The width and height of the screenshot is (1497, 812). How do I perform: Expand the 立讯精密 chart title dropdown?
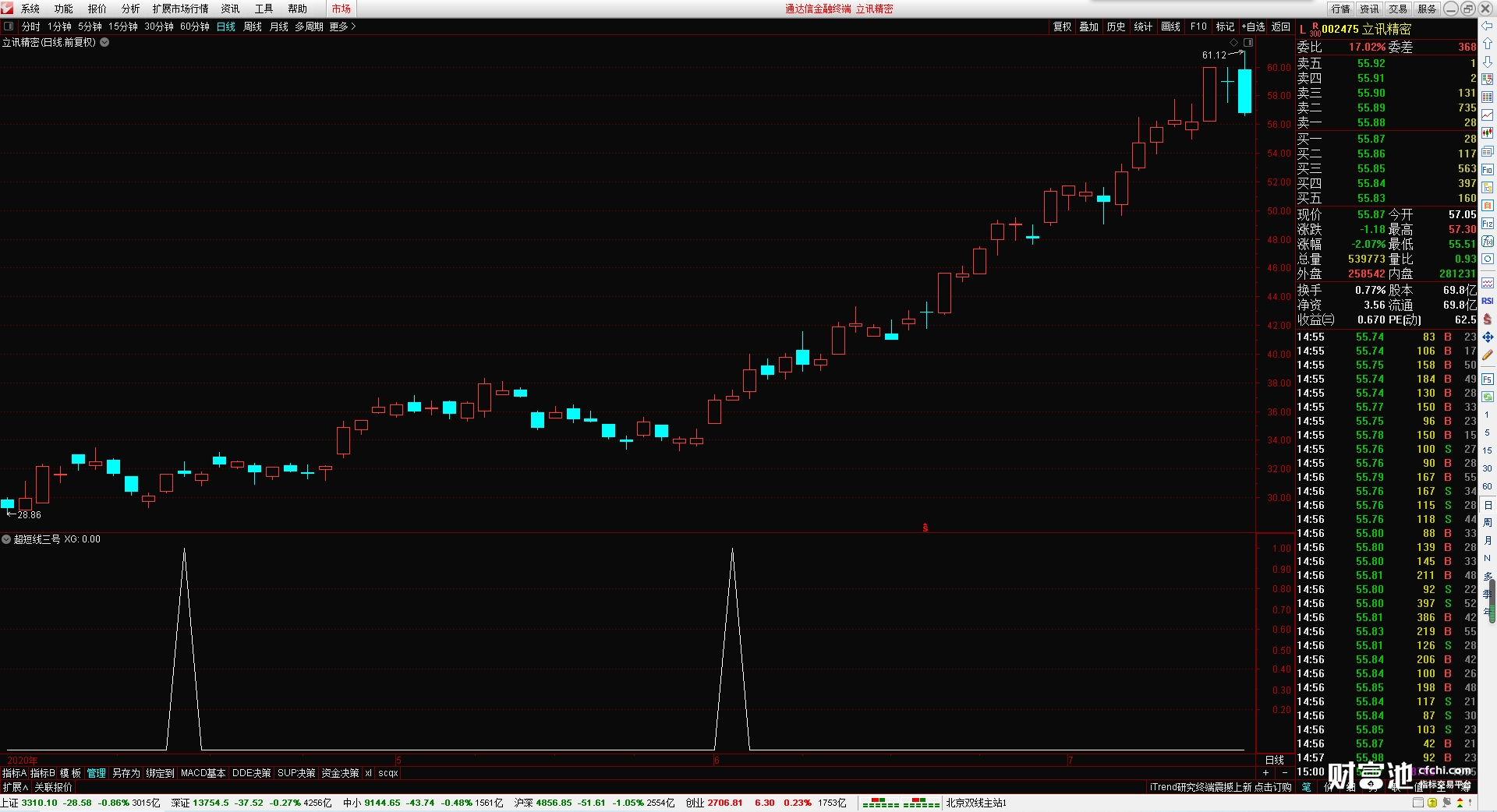pos(104,42)
